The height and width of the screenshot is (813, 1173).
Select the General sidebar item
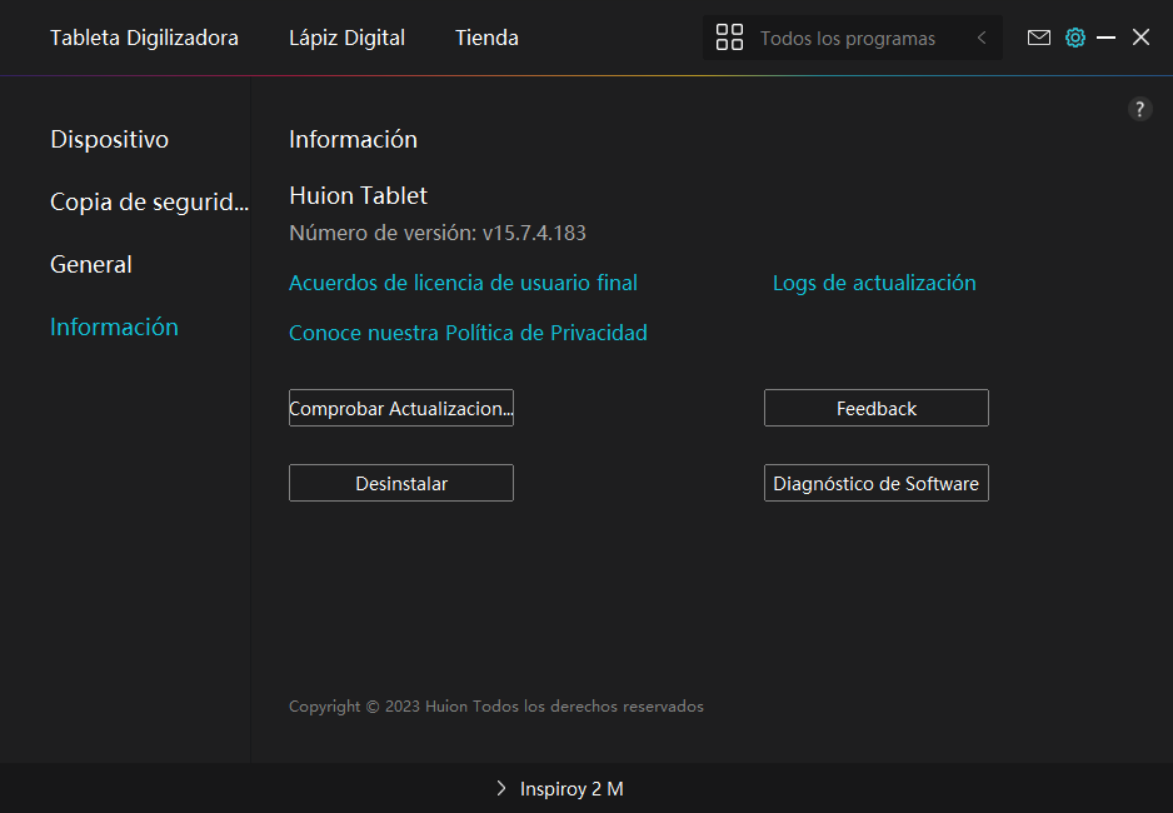91,265
